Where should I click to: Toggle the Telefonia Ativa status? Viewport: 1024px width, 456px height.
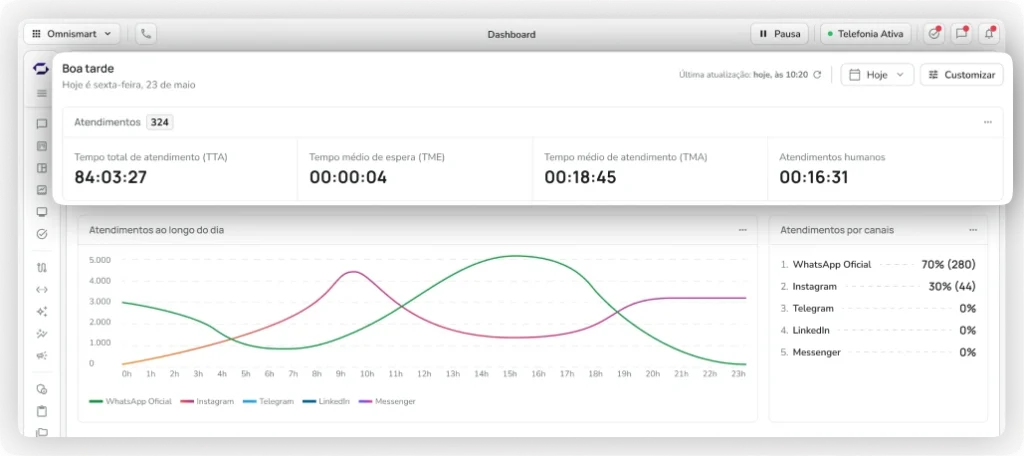click(x=865, y=33)
